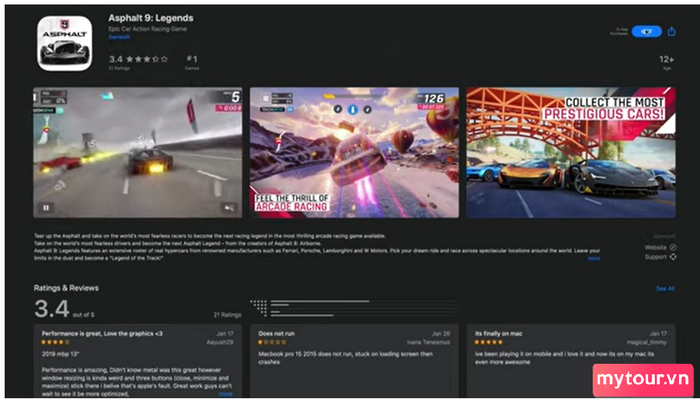Open the Gameloft developer link
Screen dimensions: 700x405
(119, 37)
